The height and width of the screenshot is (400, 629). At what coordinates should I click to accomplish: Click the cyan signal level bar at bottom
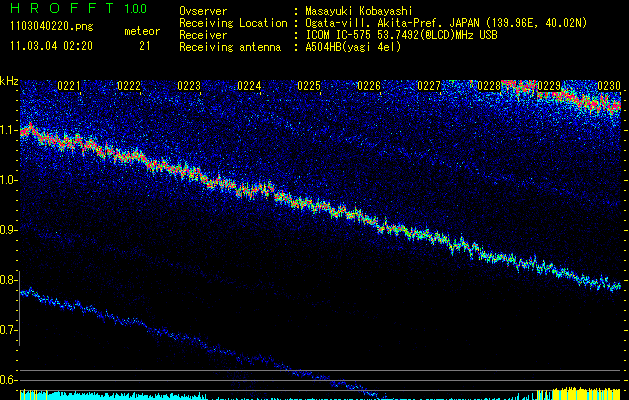click(80, 396)
